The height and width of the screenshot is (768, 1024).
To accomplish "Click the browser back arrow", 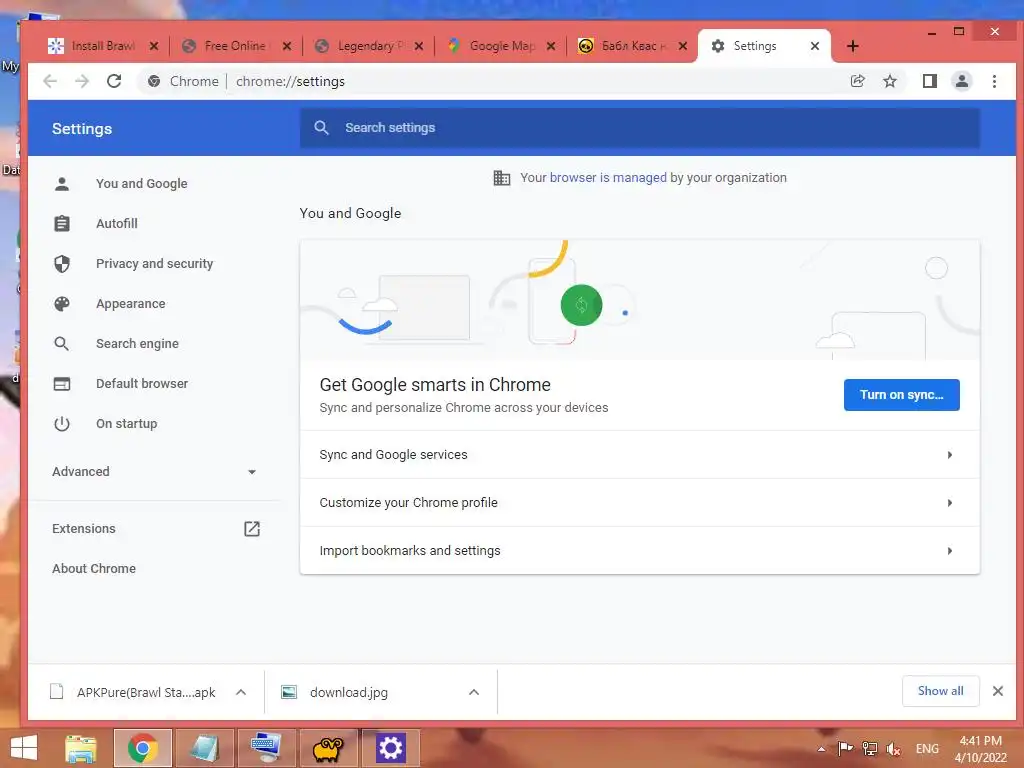I will [x=50, y=81].
